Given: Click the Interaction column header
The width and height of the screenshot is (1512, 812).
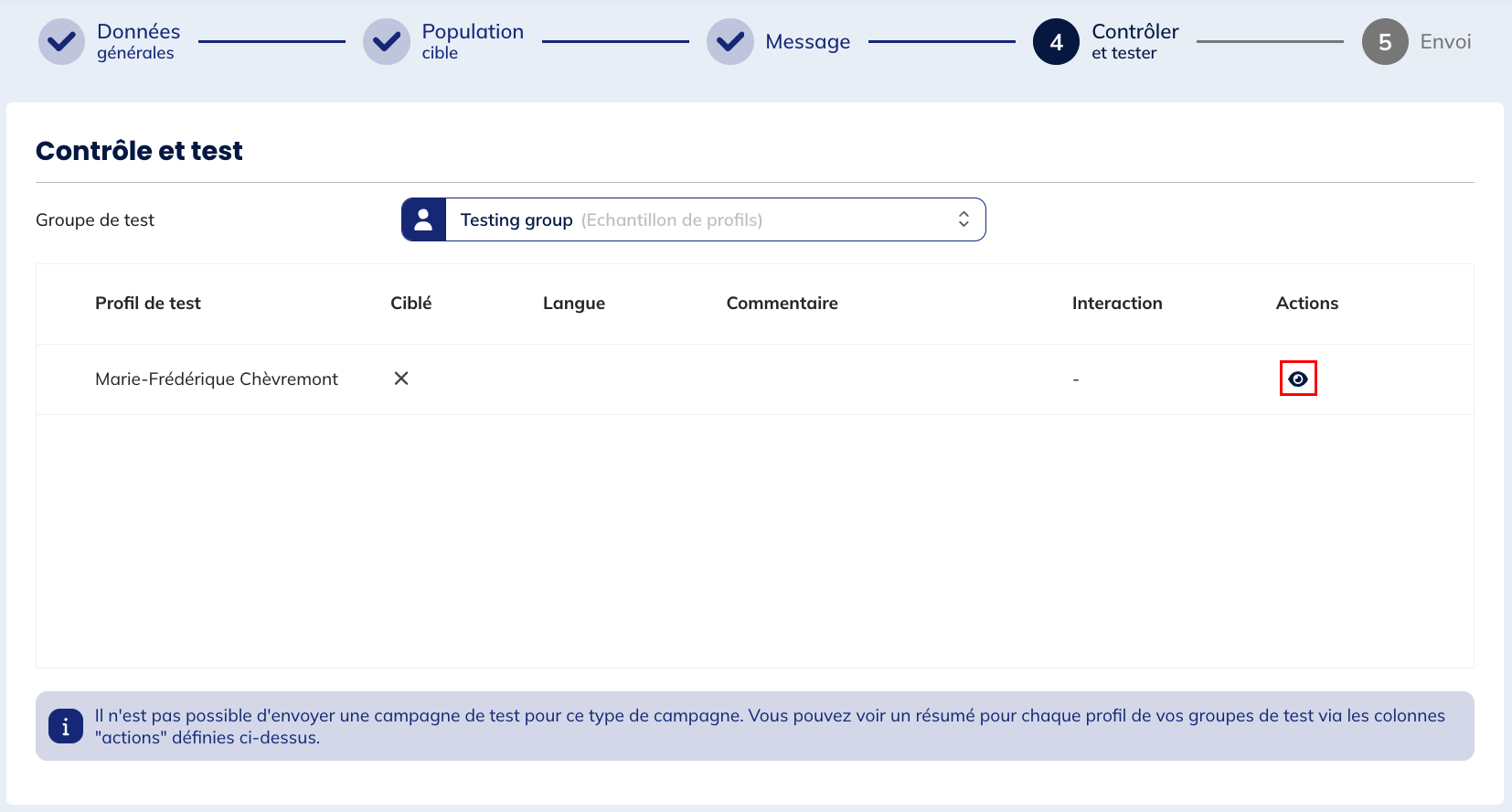Looking at the screenshot, I should click(x=1116, y=304).
